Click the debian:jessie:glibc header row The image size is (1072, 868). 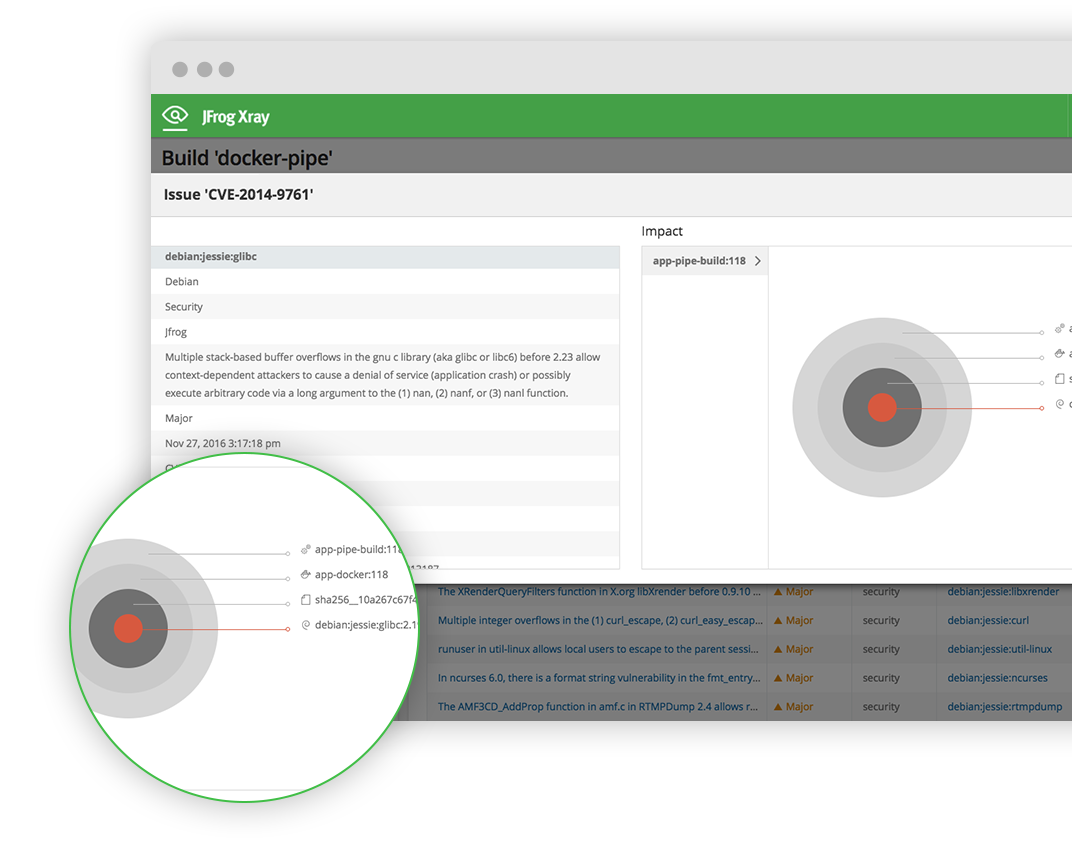386,257
